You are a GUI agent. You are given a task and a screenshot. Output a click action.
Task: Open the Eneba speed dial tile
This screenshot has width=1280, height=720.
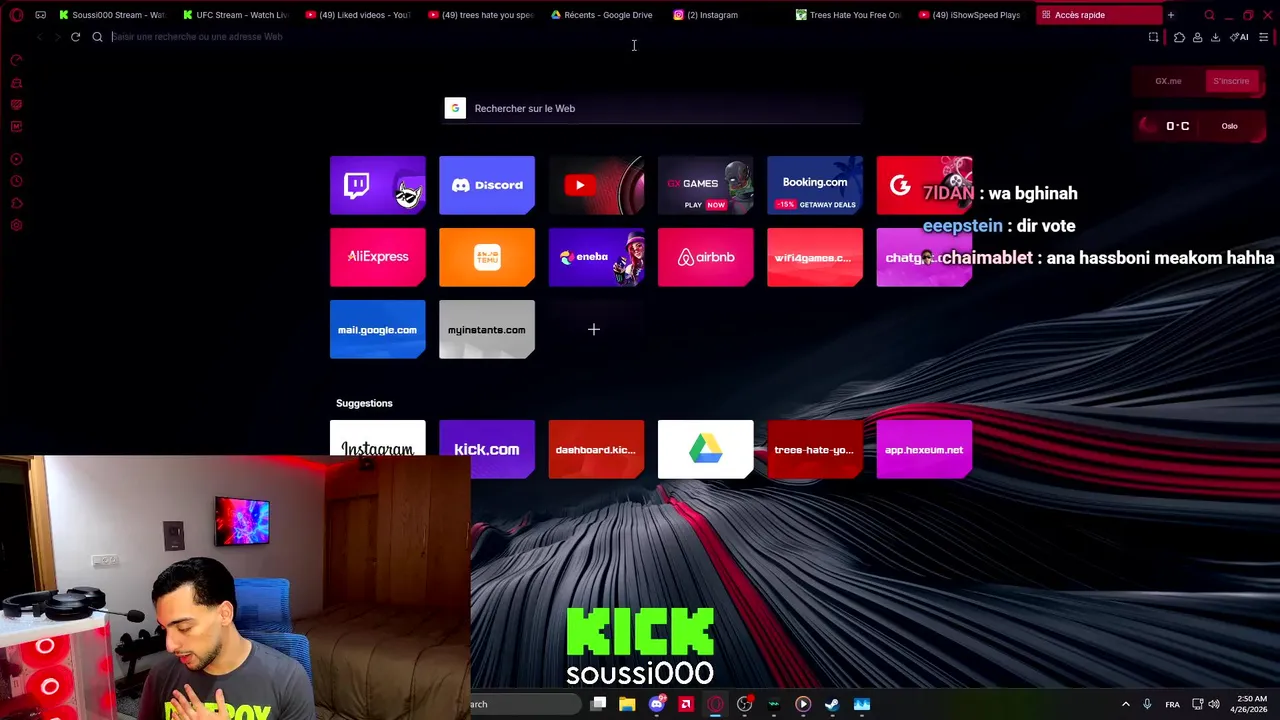tap(596, 257)
